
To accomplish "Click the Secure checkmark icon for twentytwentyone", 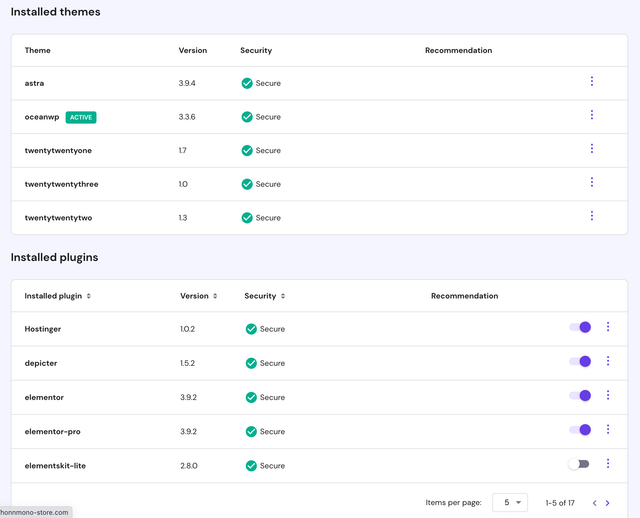I will tap(247, 151).
